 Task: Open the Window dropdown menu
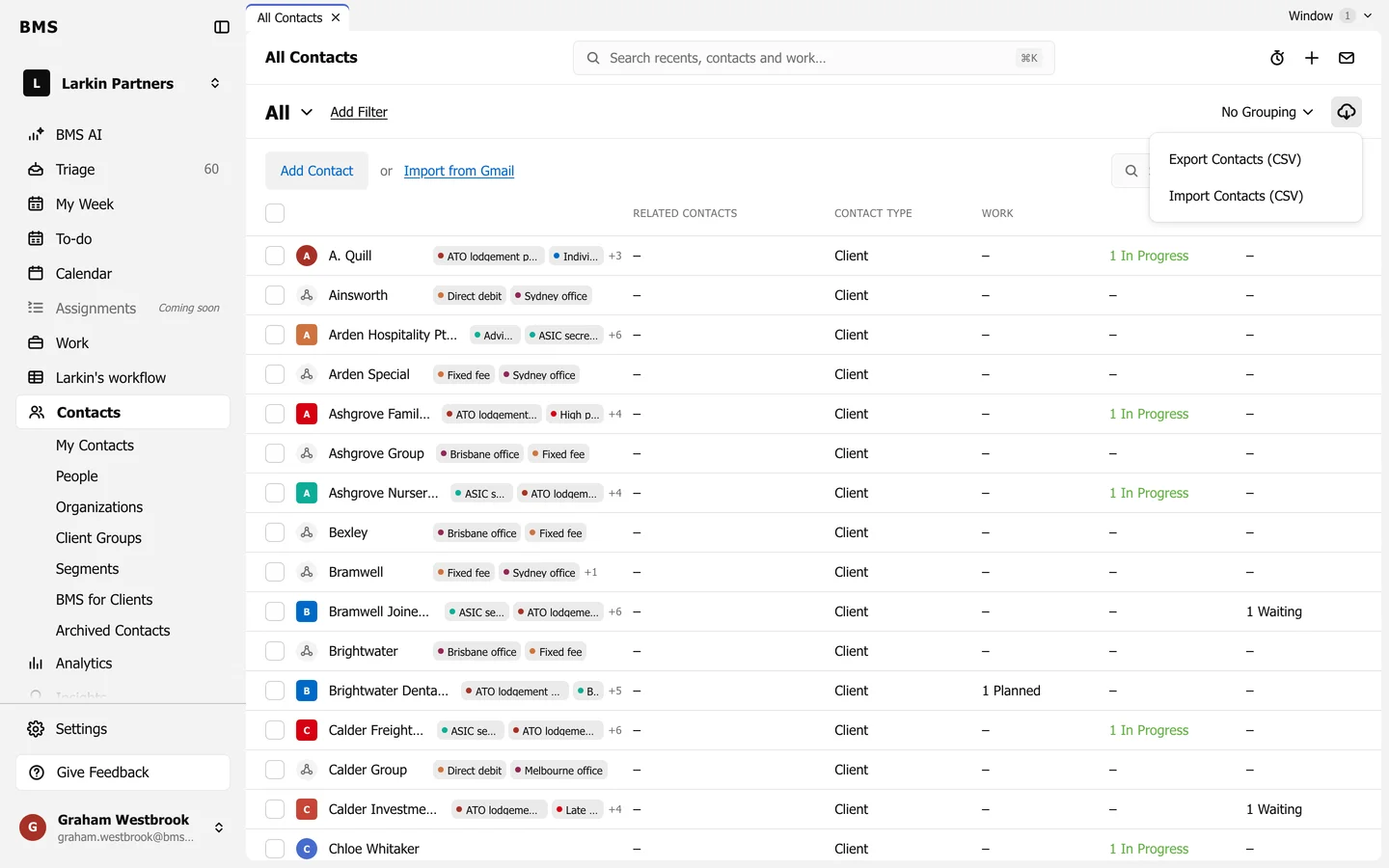point(1330,15)
